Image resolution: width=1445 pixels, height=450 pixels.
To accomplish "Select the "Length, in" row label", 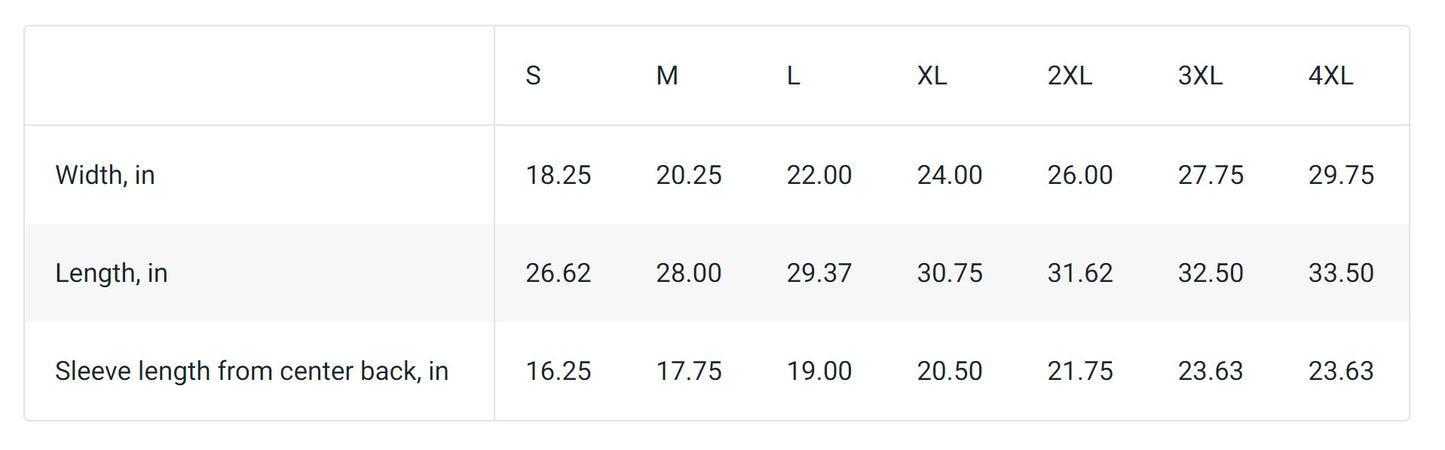I will point(111,273).
